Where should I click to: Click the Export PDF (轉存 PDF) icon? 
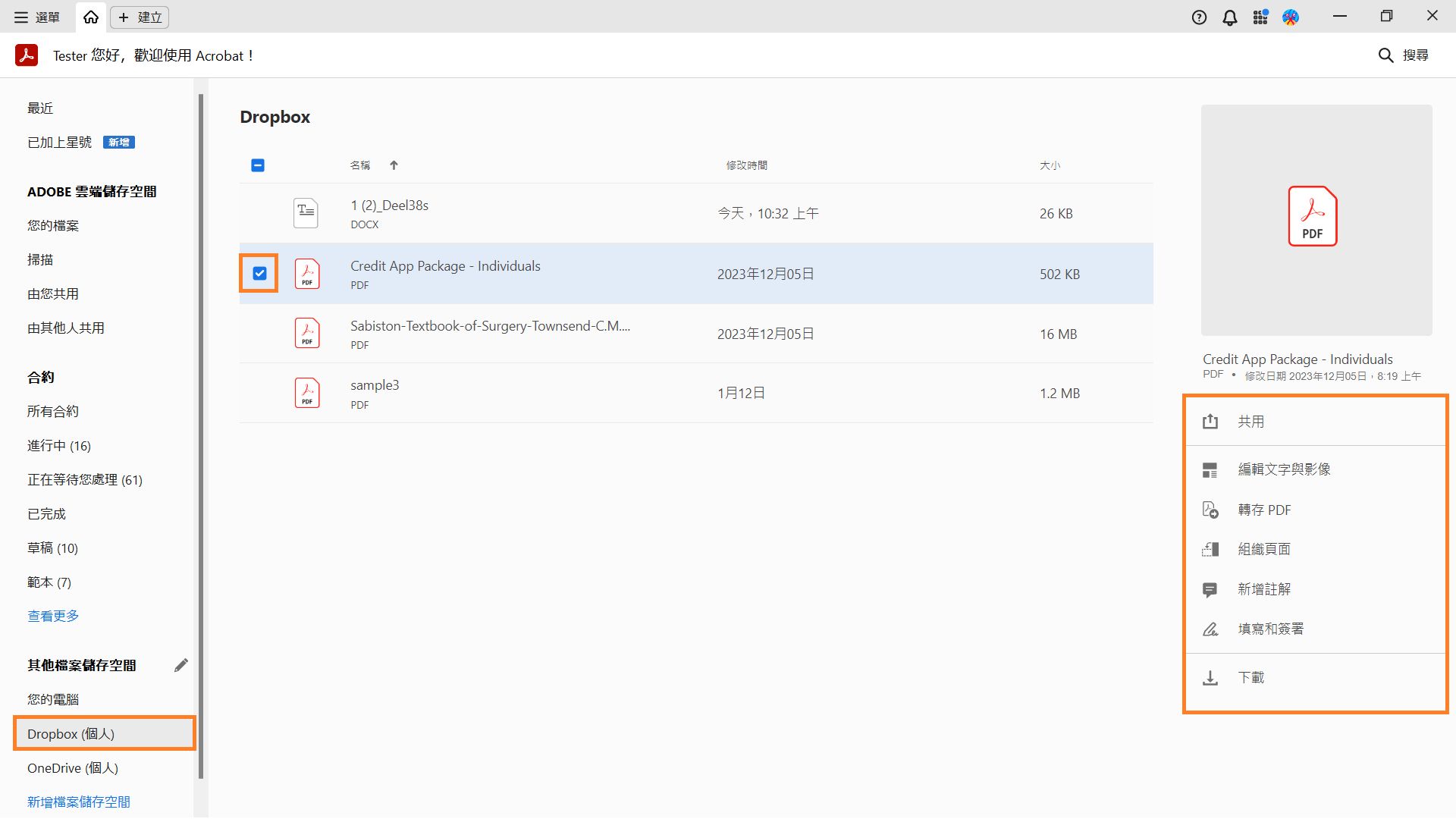1210,510
